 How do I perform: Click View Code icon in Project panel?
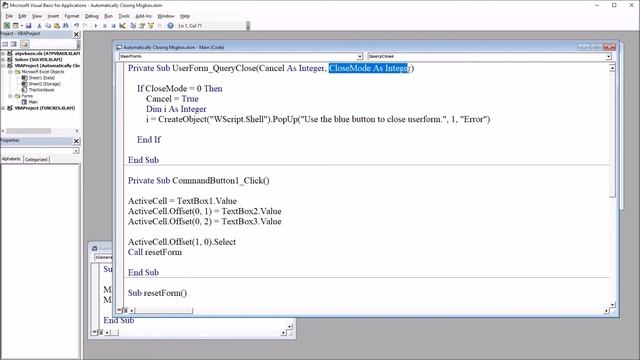click(5, 44)
